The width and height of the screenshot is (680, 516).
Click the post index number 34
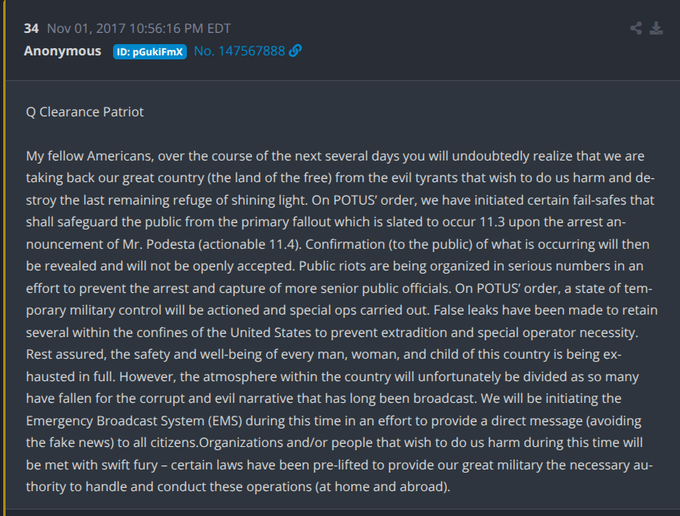pos(31,28)
